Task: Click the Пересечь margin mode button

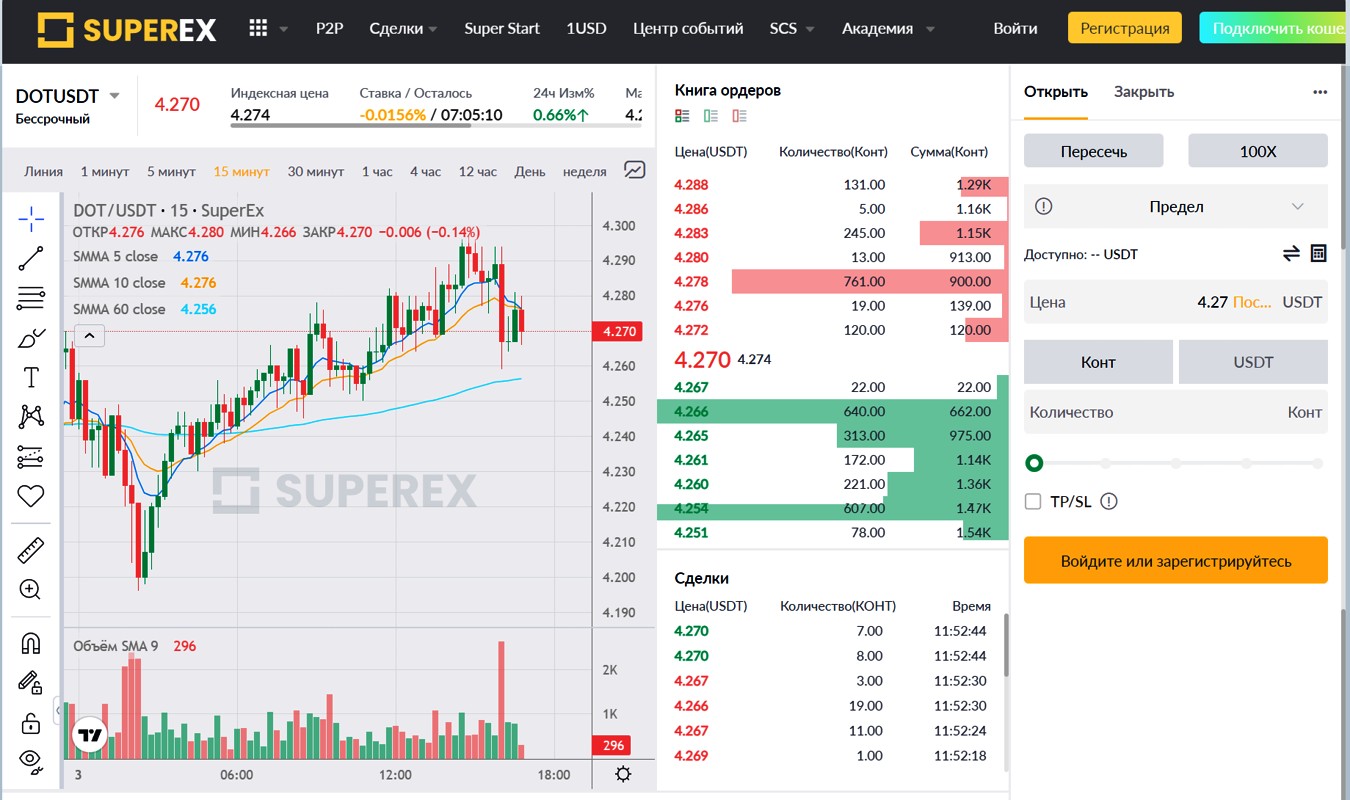Action: (1094, 151)
